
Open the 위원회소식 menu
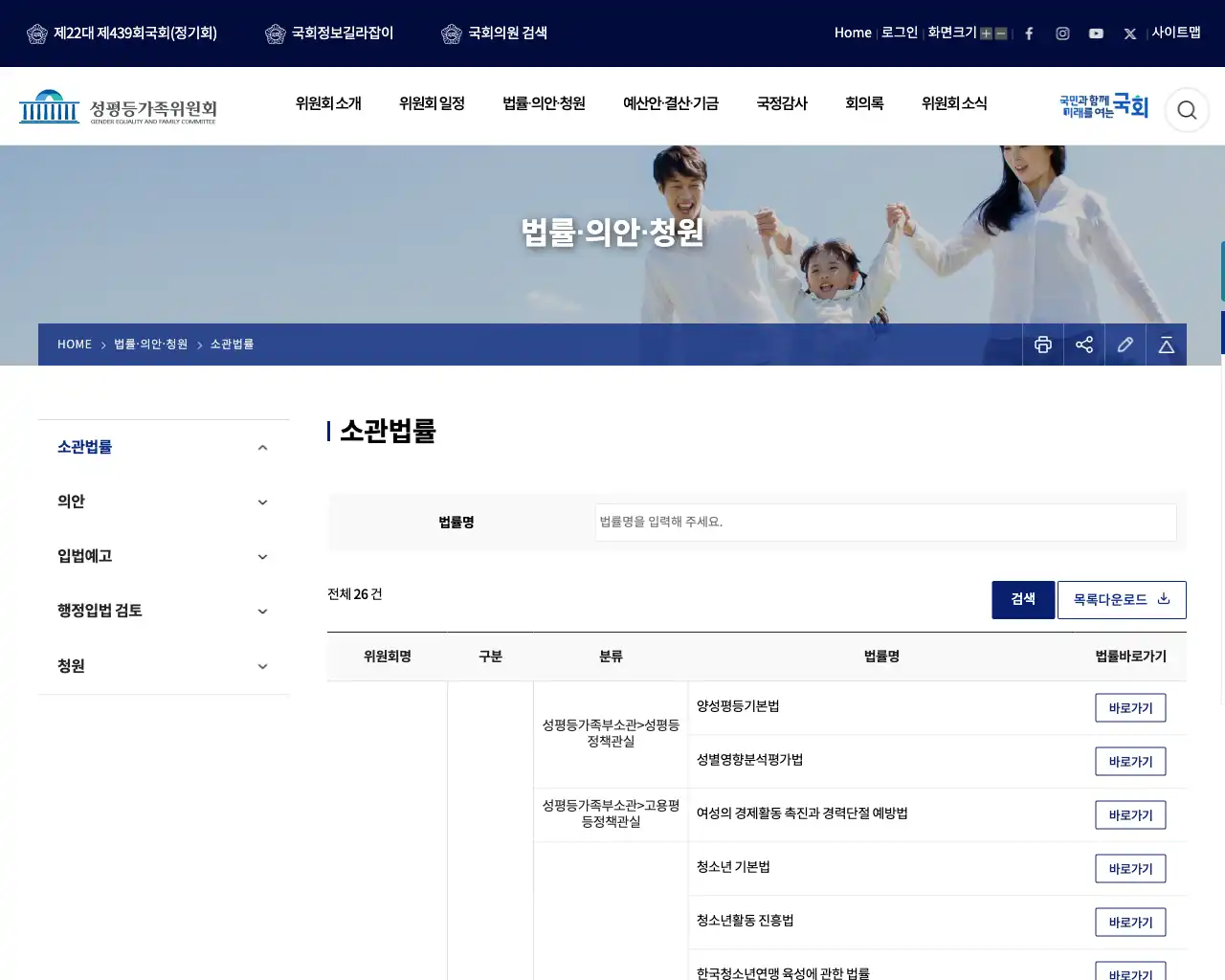point(954,103)
